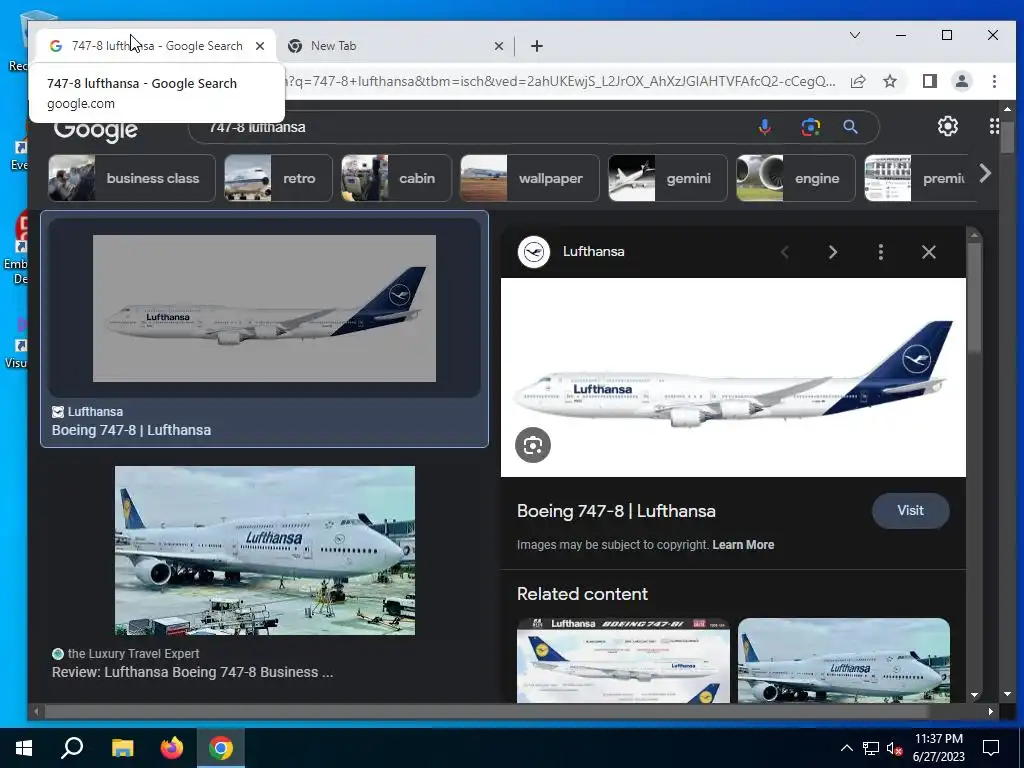Click horizontal scrollbar right arrow

(991, 711)
